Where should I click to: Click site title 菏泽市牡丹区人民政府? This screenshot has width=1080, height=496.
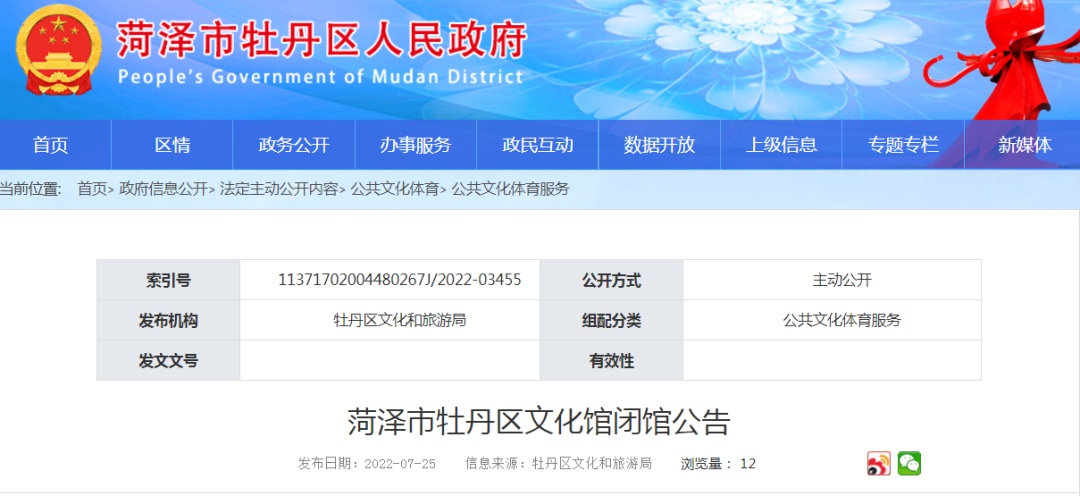click(x=322, y=38)
